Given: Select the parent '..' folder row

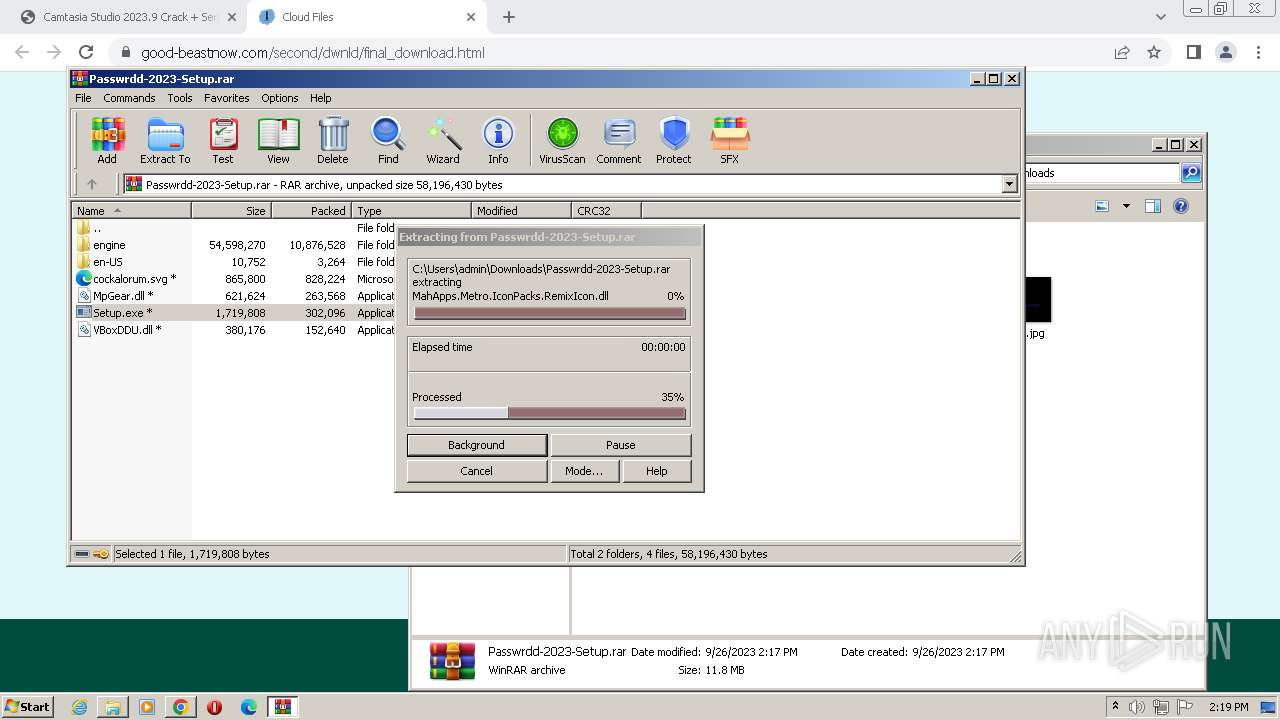Looking at the screenshot, I should (x=235, y=228).
